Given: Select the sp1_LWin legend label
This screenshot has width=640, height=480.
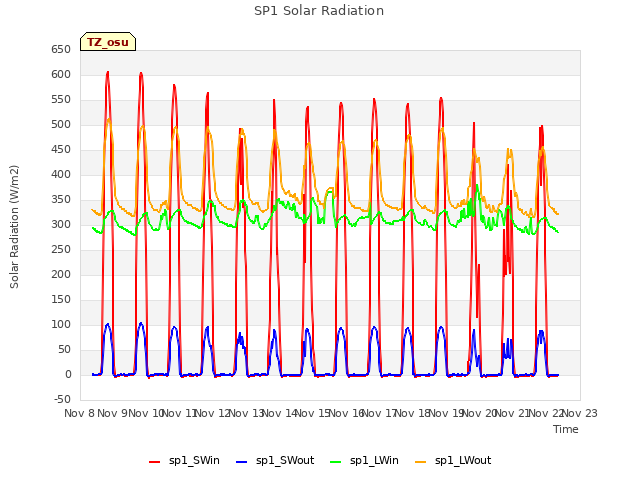Looking at the screenshot, I should (x=374, y=460).
